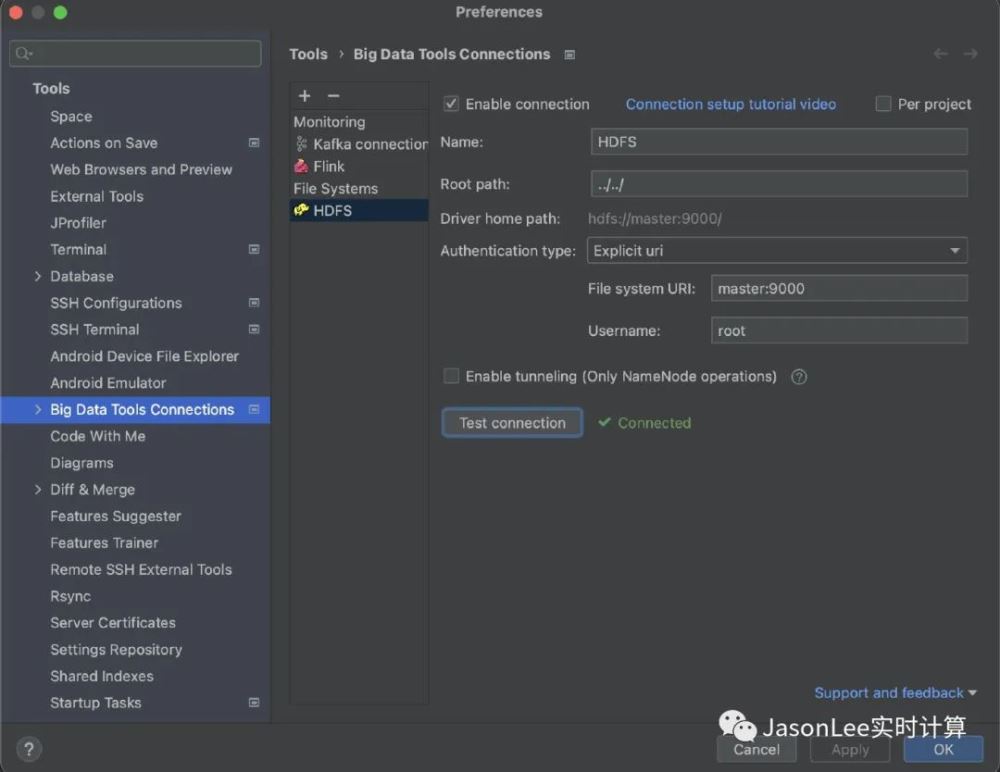1000x772 pixels.
Task: Open the SSH Configurations settings page
Action: click(x=116, y=303)
